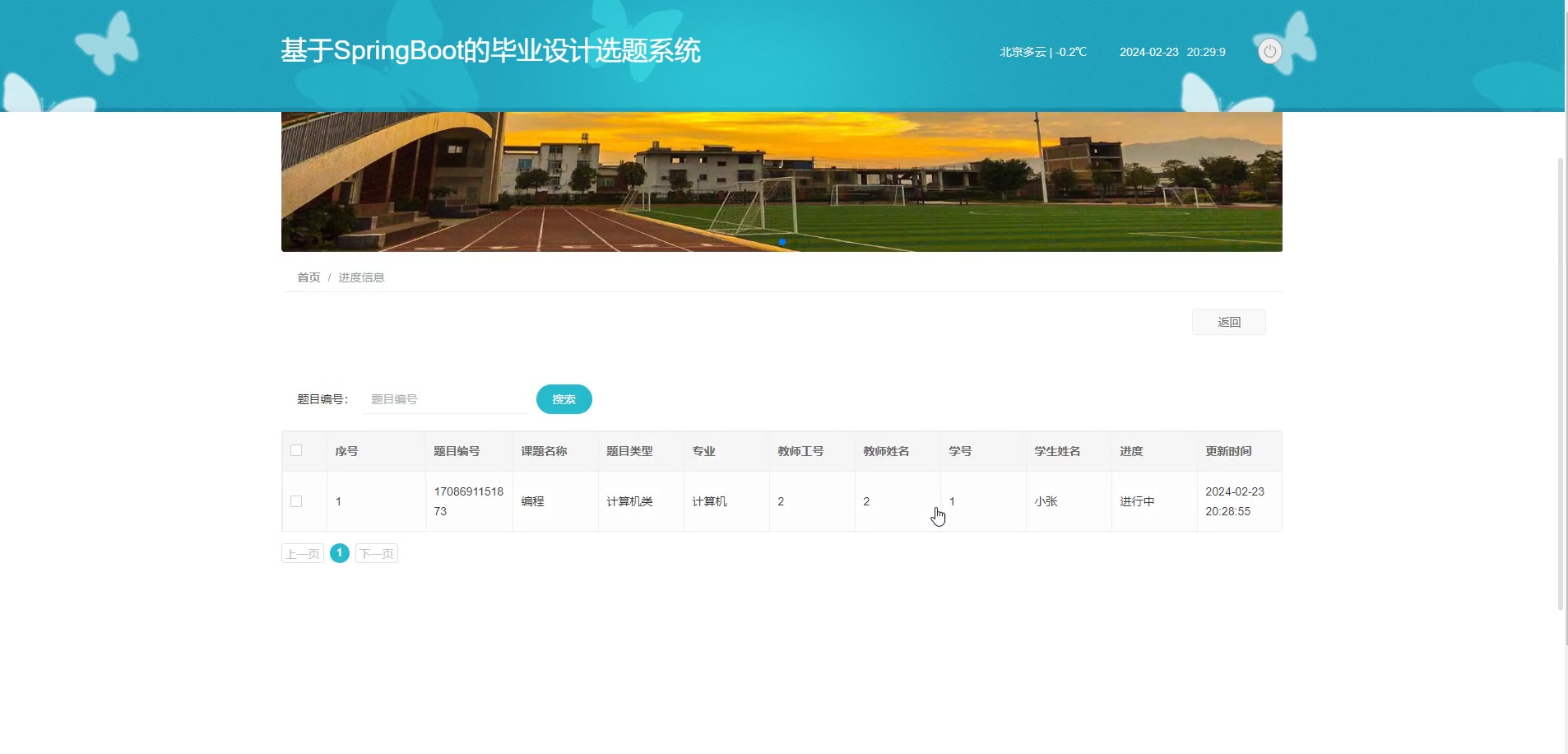Viewport: 1568px width, 754px height.
Task: Tick the select-all checkbox in table header
Action: (x=296, y=450)
